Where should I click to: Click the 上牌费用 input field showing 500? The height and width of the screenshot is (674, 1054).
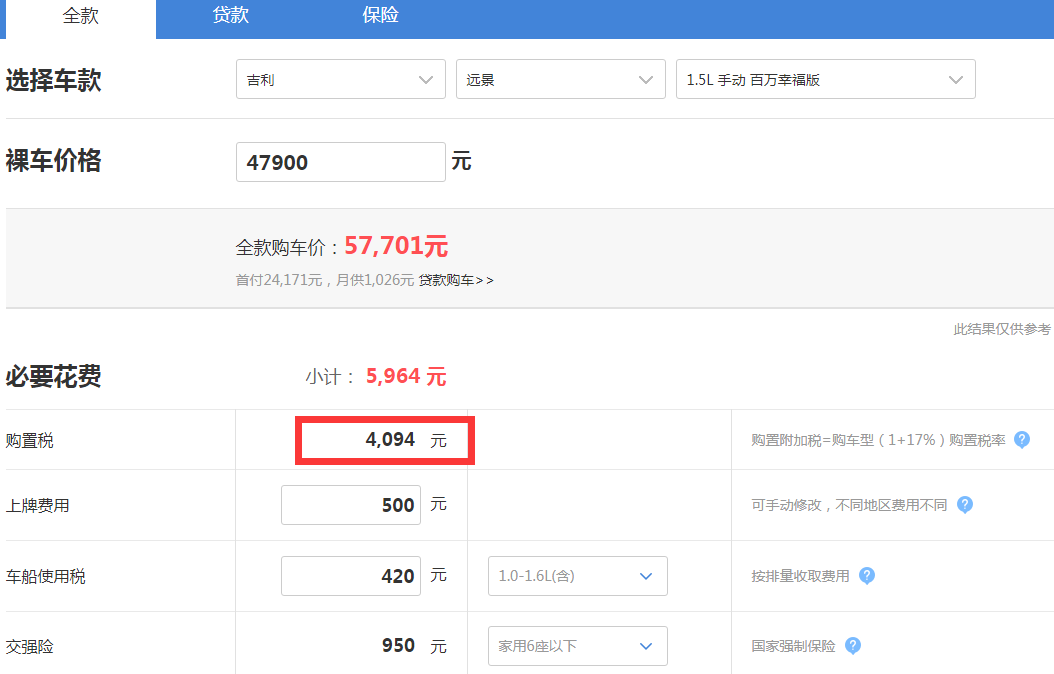click(x=351, y=505)
